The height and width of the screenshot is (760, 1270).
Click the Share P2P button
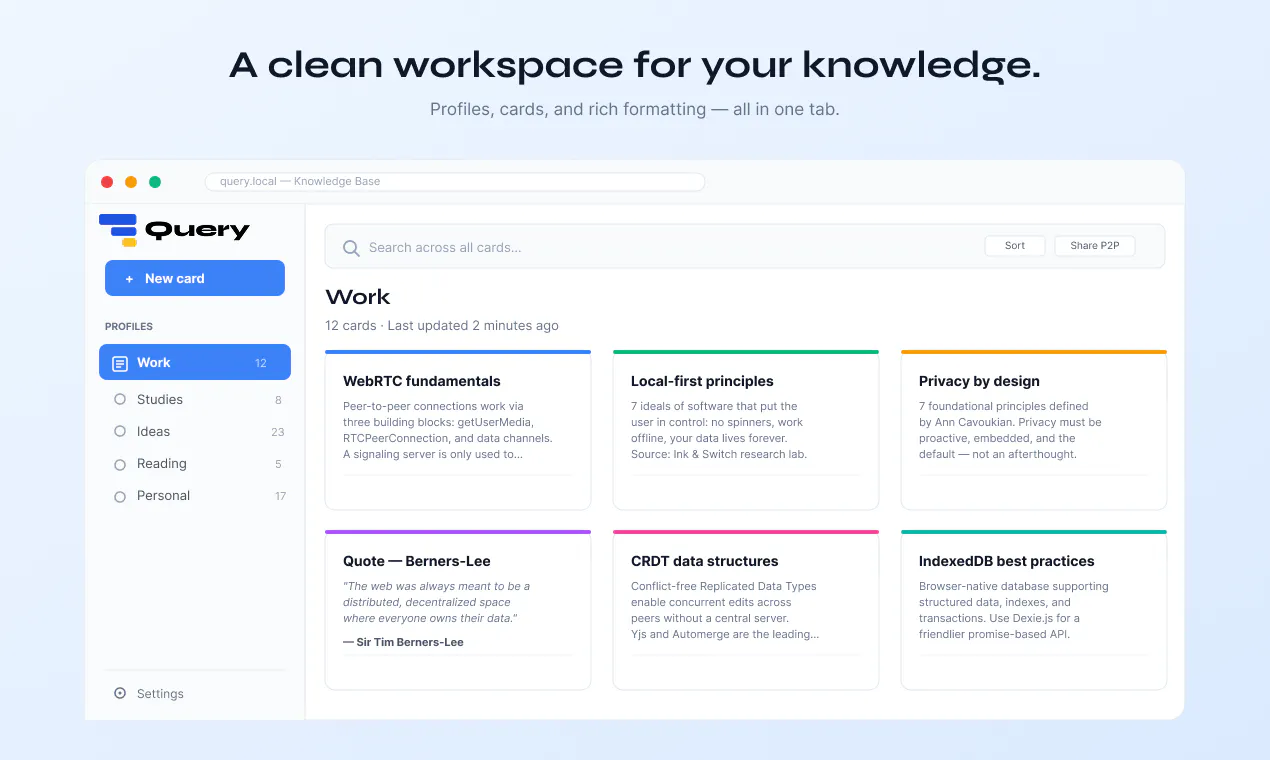(x=1095, y=246)
